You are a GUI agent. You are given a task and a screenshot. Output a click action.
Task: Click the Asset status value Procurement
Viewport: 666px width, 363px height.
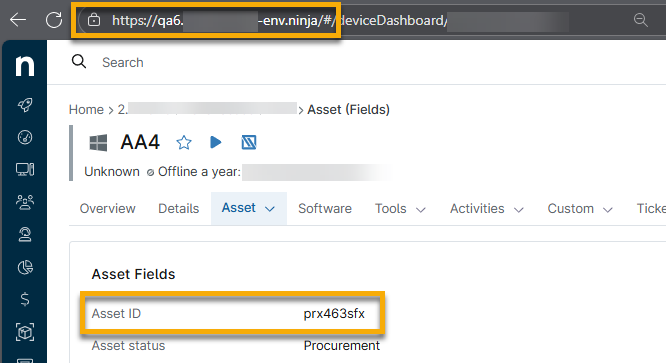pyautogui.click(x=341, y=346)
